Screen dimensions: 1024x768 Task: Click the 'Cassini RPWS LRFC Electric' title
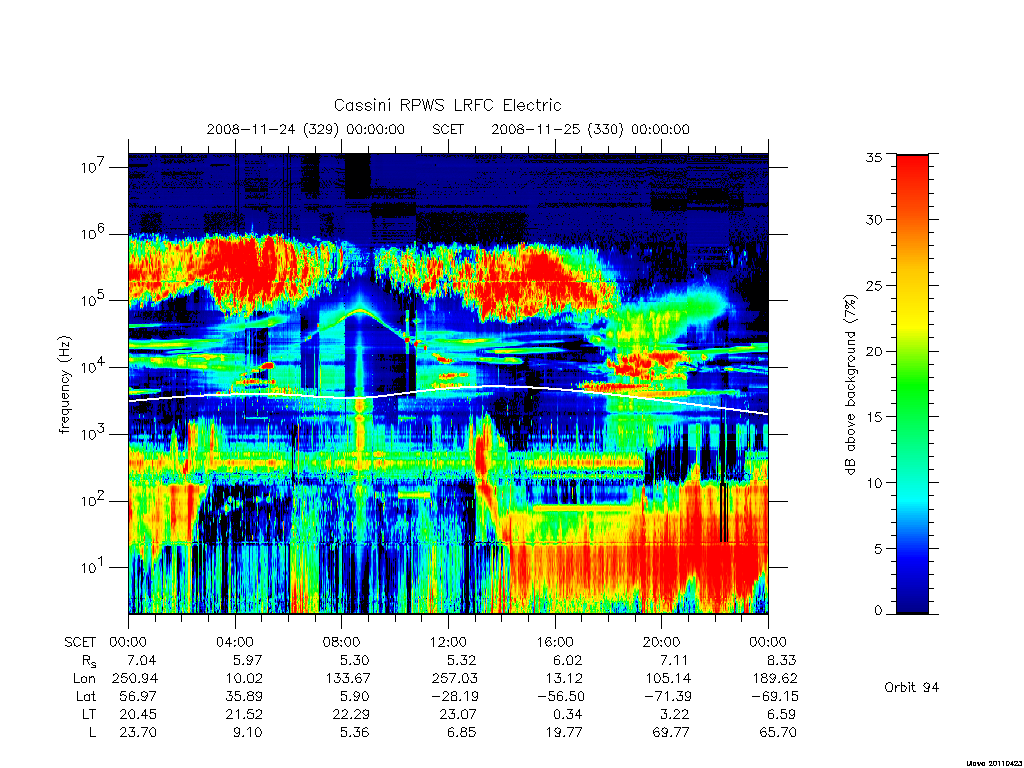[x=447, y=105]
